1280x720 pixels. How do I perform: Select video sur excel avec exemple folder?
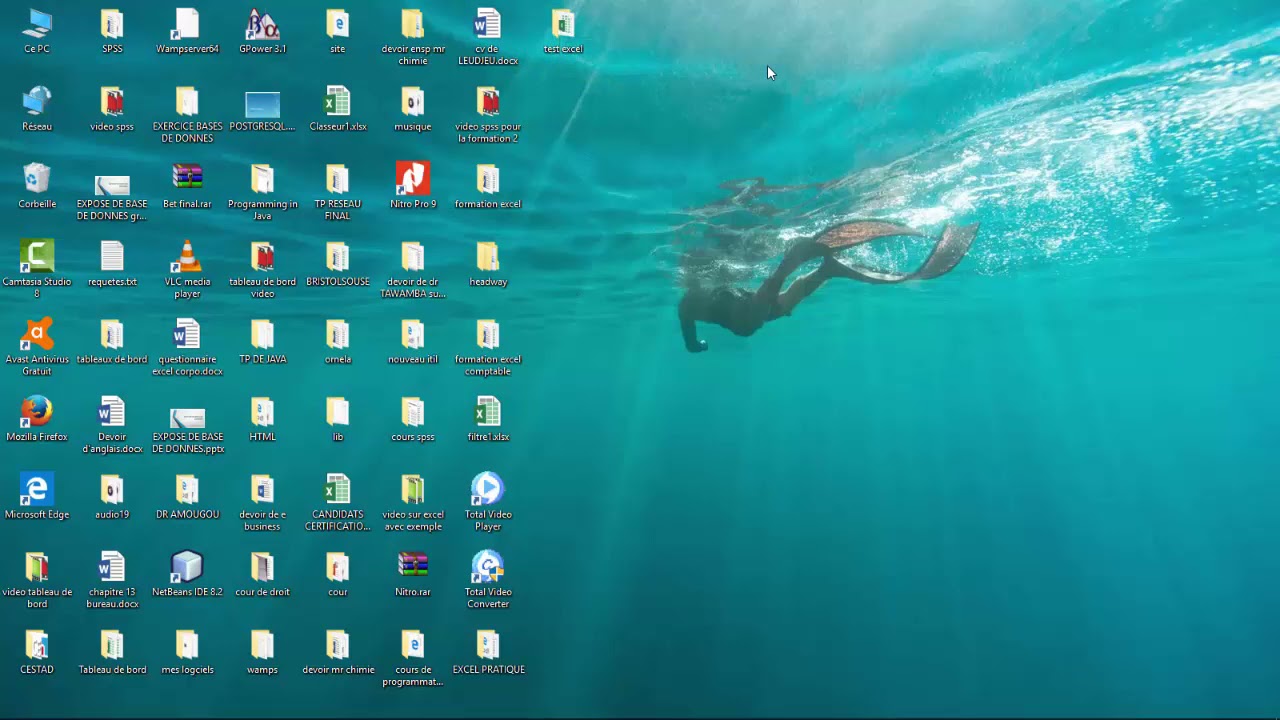click(x=413, y=502)
